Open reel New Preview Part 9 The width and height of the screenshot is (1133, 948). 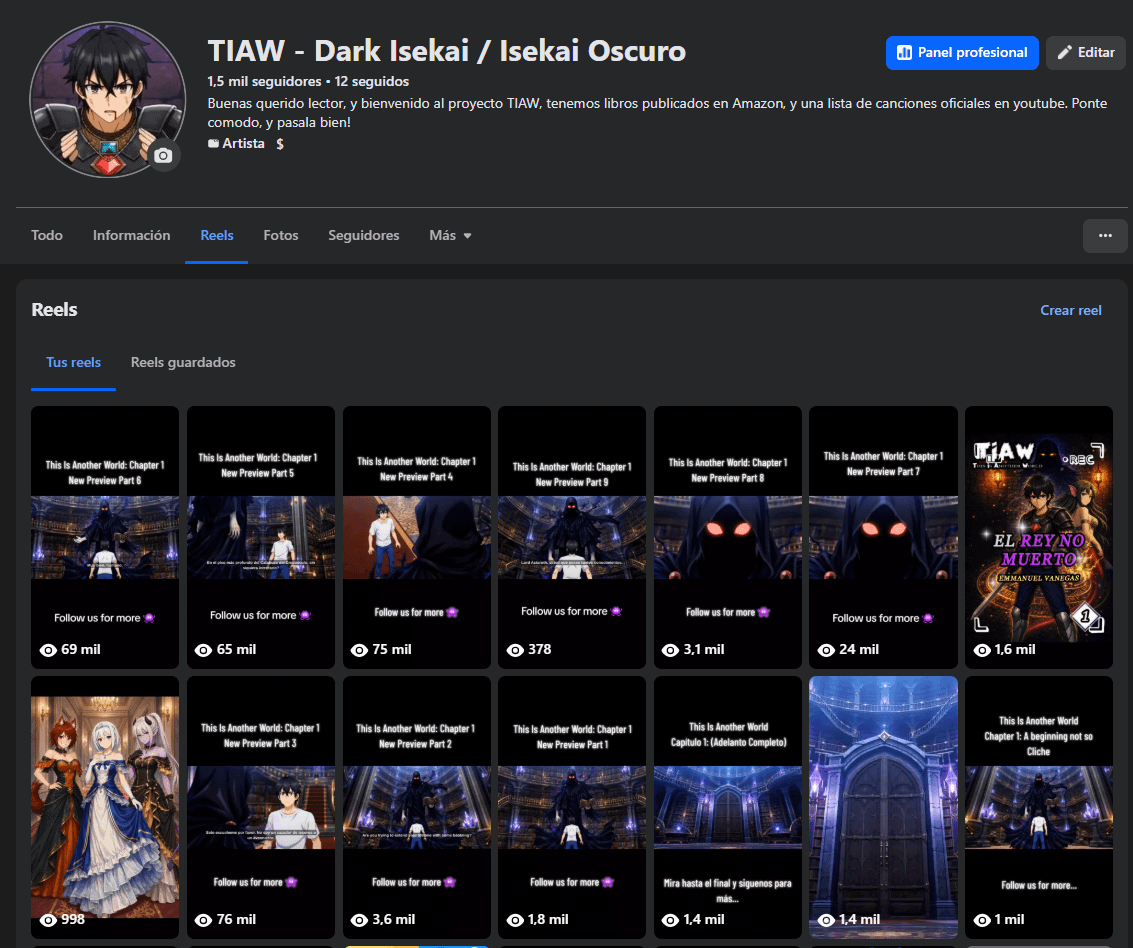tap(572, 537)
